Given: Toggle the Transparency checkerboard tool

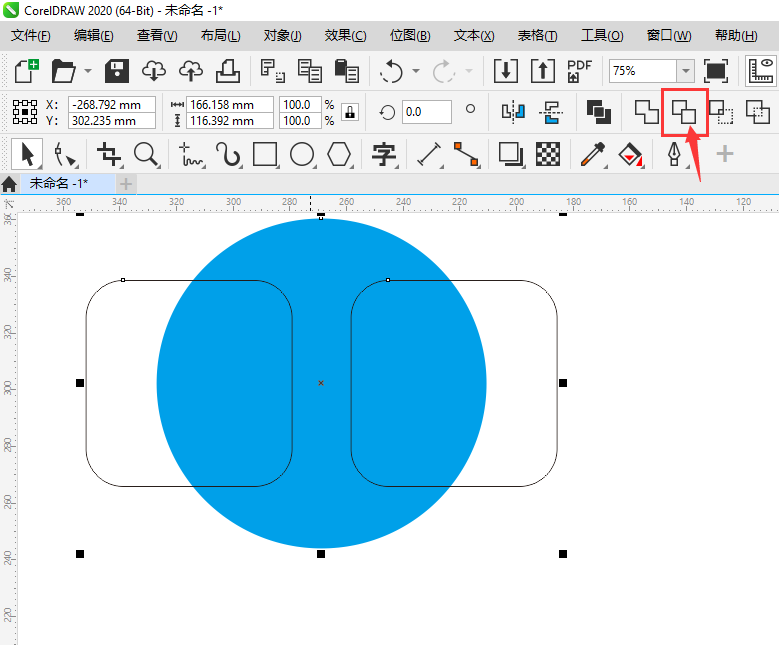Looking at the screenshot, I should [x=547, y=155].
